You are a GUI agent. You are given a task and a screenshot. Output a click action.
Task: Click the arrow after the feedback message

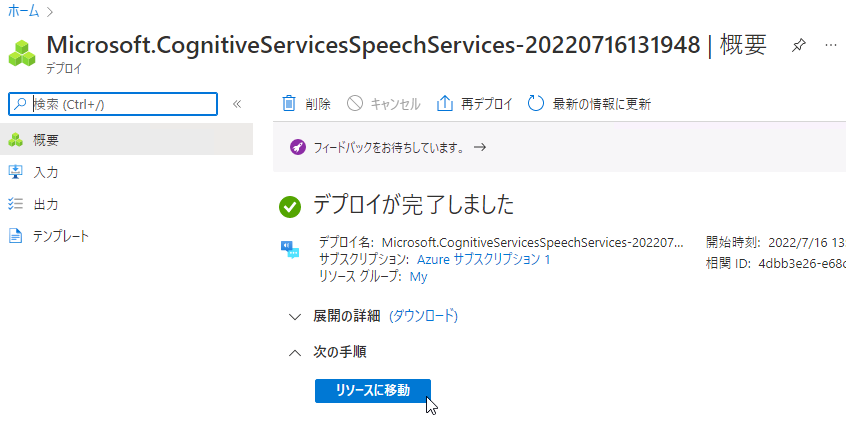480,147
